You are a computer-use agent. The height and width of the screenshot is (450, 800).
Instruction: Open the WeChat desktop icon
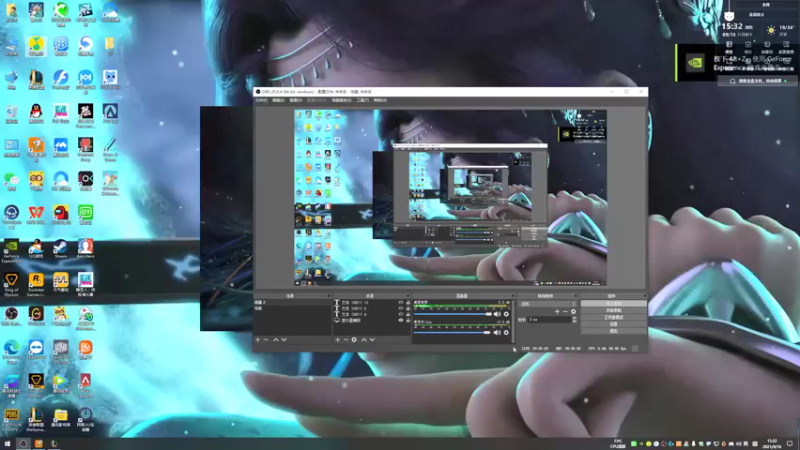coord(11,181)
